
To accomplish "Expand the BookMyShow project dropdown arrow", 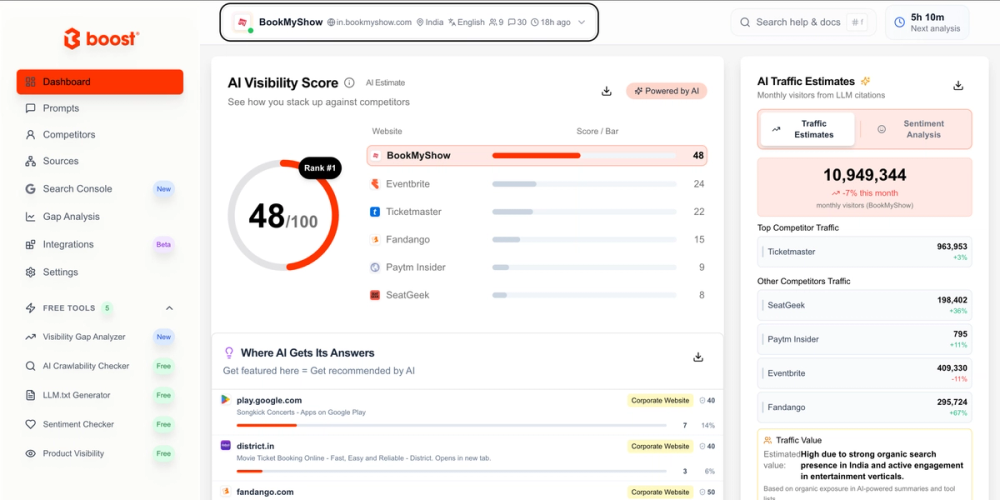I will click(581, 22).
